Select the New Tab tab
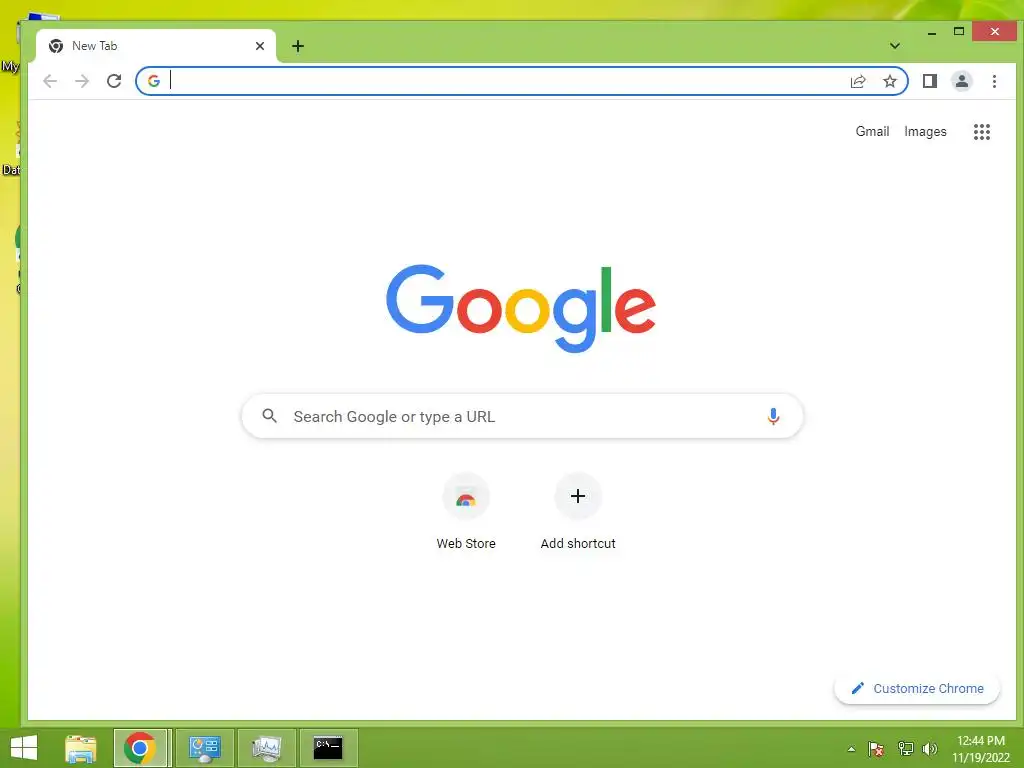Screen dimensions: 1024x768 157,46
